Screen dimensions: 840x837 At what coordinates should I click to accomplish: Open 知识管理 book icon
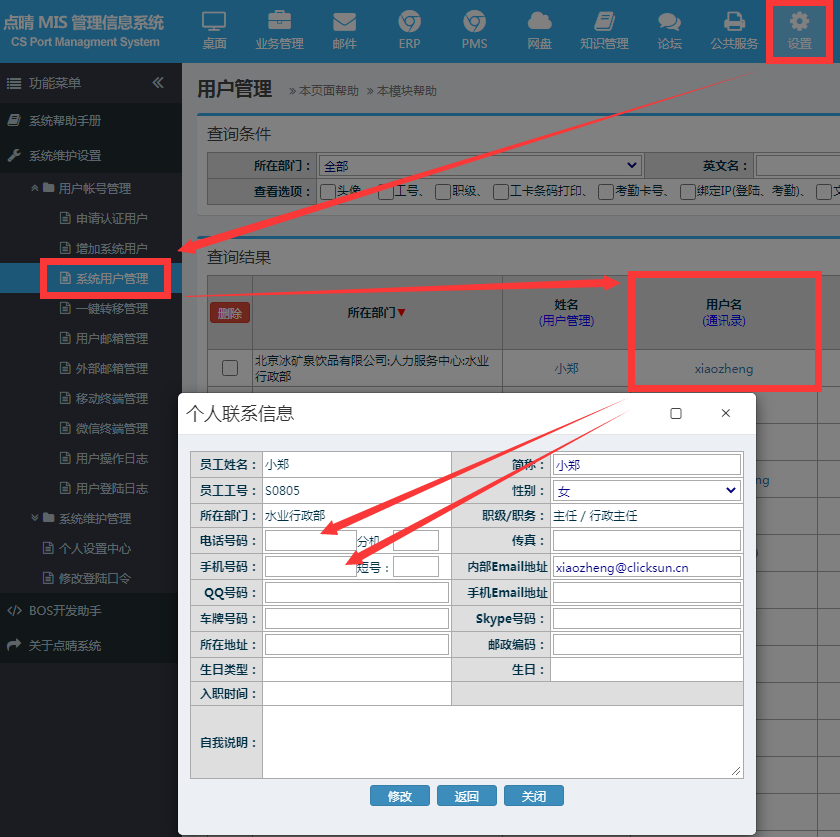604,30
